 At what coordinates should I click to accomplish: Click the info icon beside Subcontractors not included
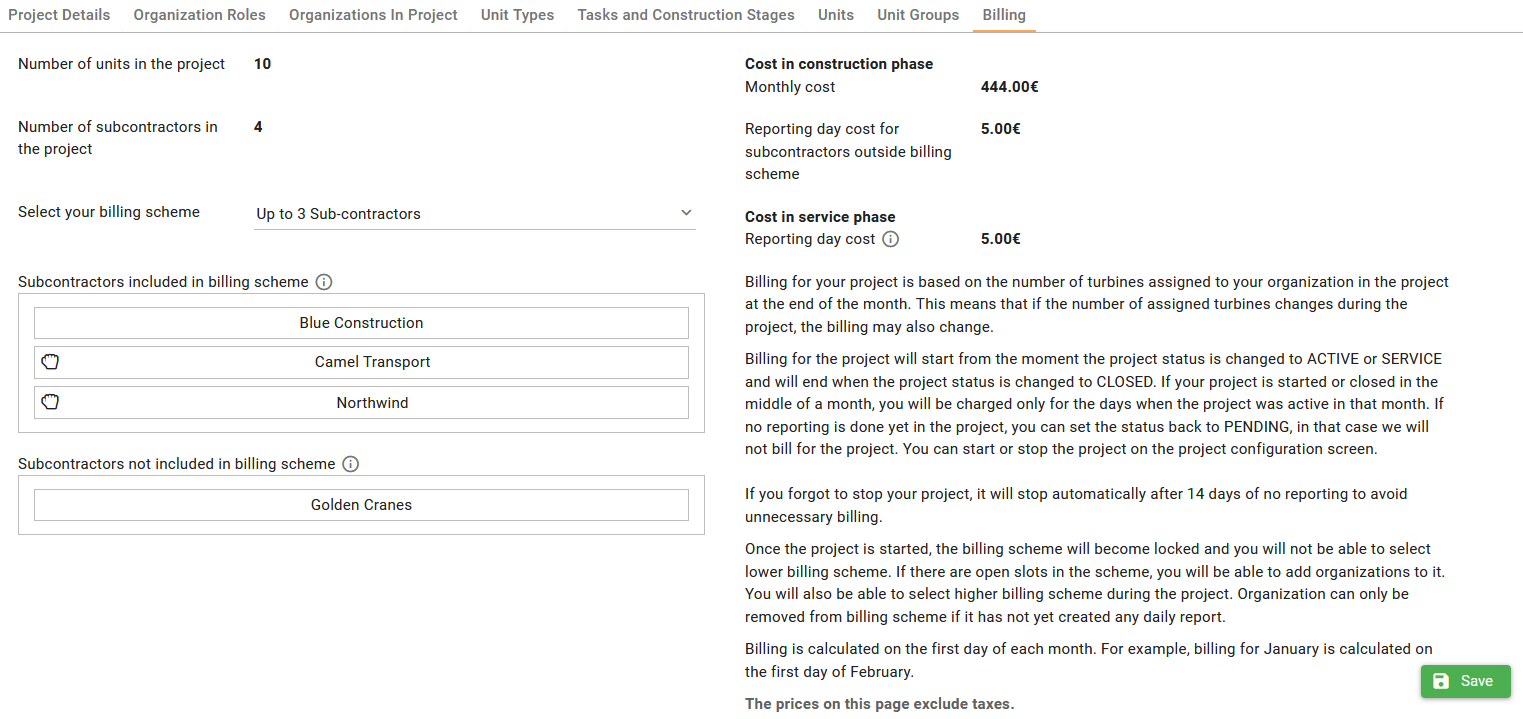click(350, 464)
